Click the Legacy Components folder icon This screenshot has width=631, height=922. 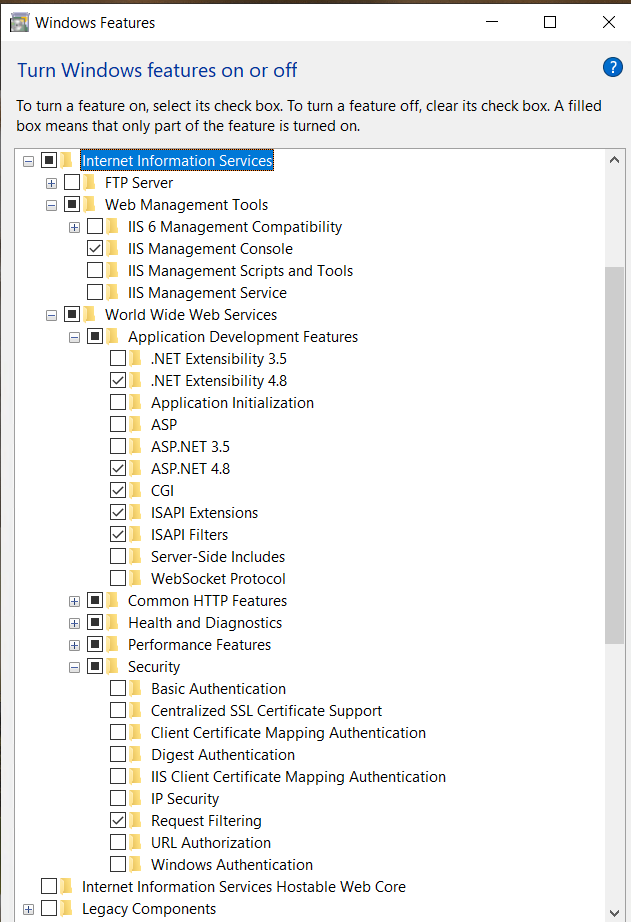(66, 908)
